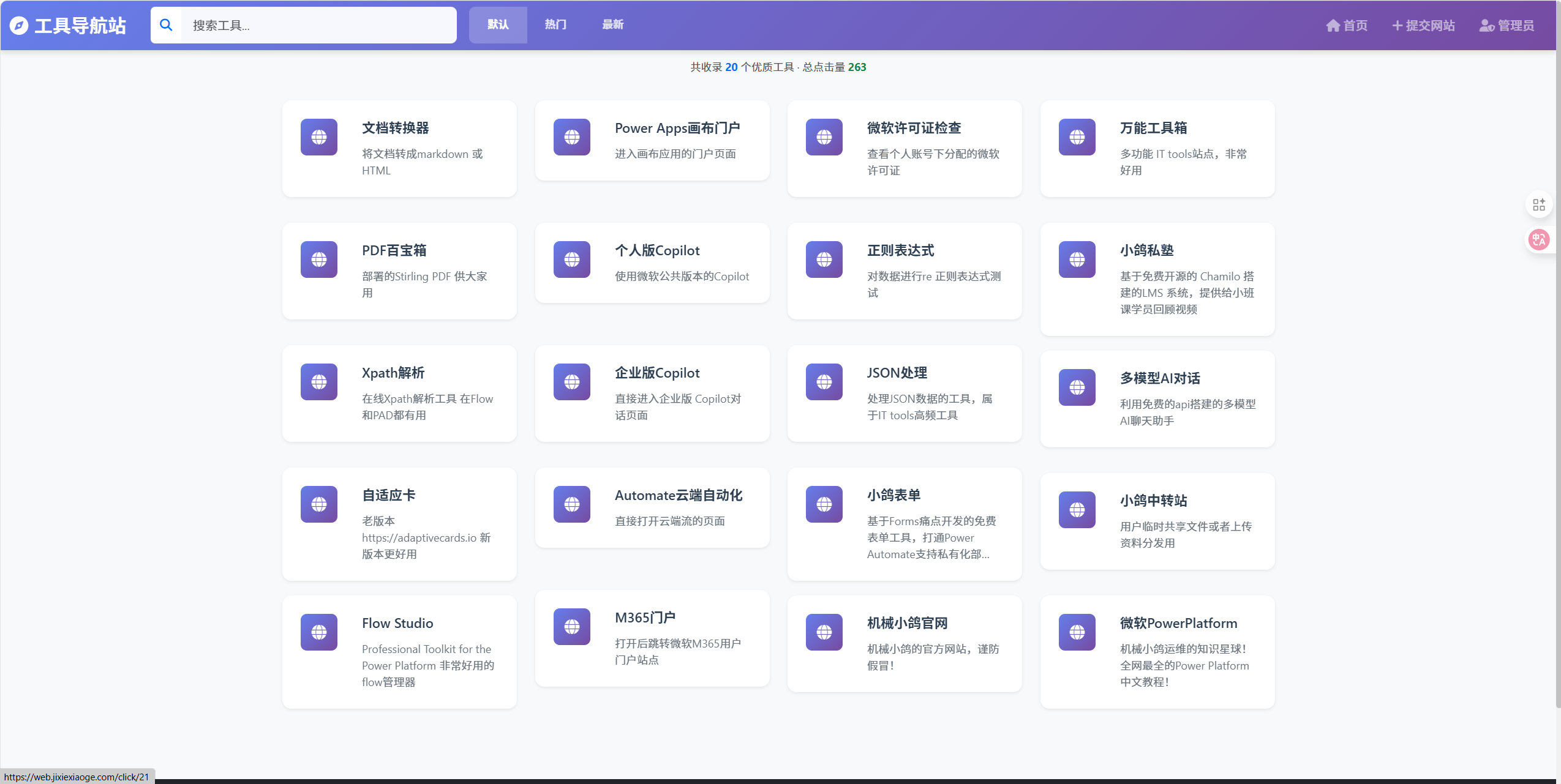Open the Flow Studio title
Viewport: 1561px width, 784px height.
coord(397,623)
